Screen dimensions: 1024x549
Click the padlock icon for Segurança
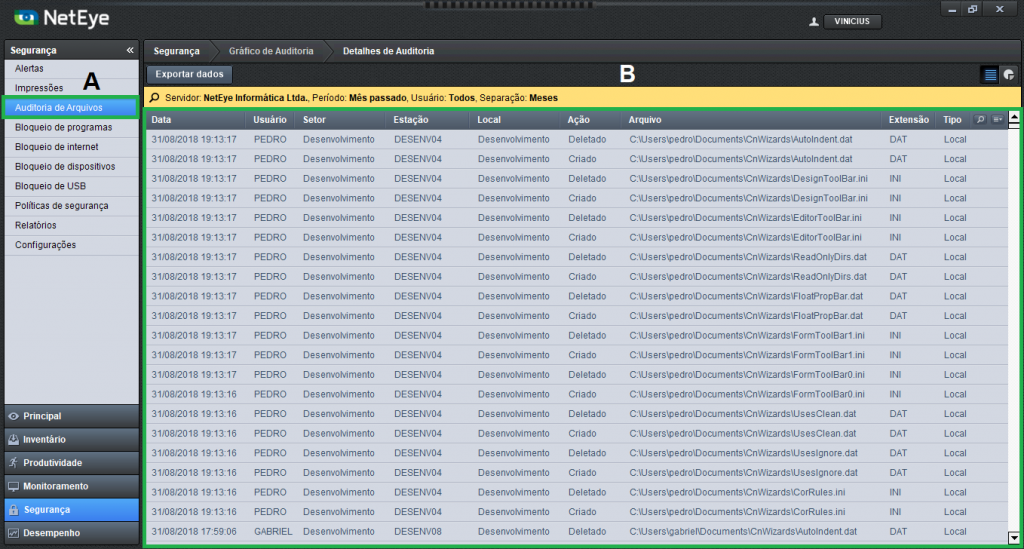coord(13,509)
